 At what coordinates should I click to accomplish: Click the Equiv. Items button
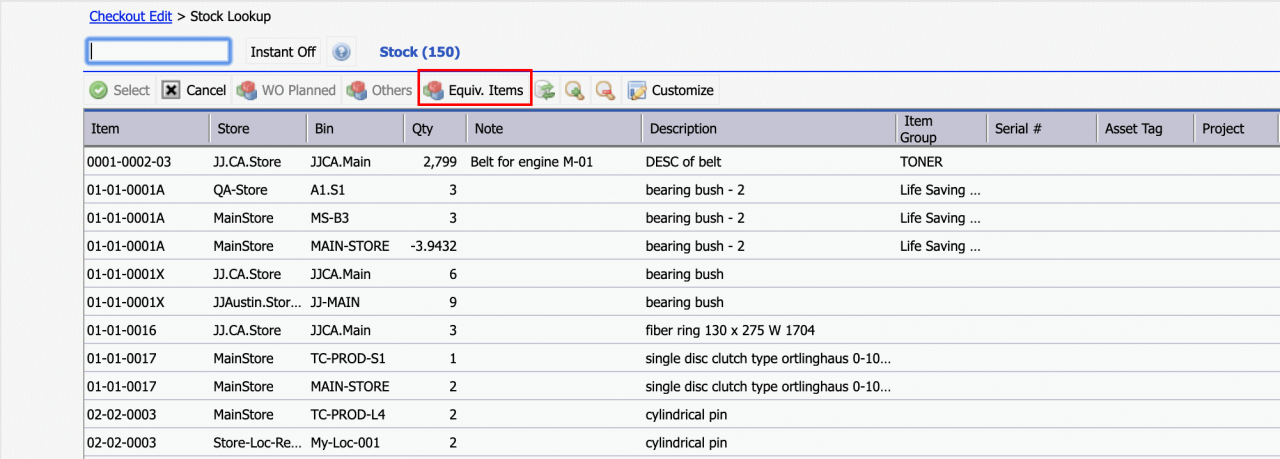tap(475, 90)
